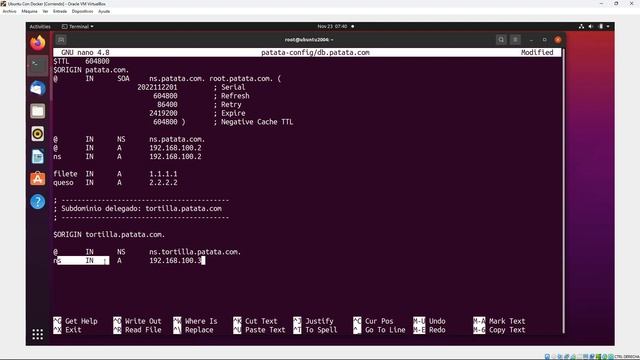Screen dimensions: 640x360
Task: Click 192.168.100.2 in the '@ IN A' record
Action: [x=175, y=148]
